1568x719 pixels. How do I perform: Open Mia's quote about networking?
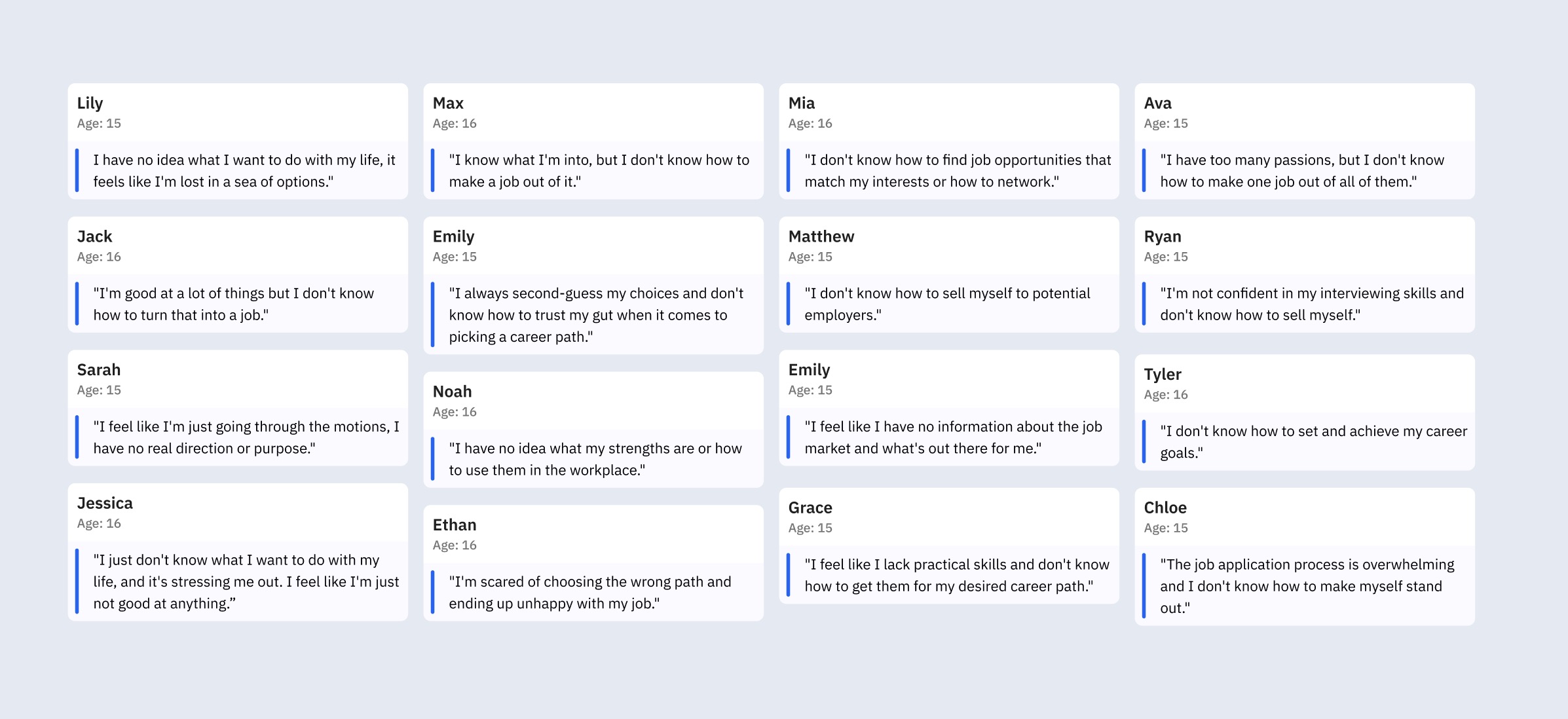pyautogui.click(x=958, y=170)
